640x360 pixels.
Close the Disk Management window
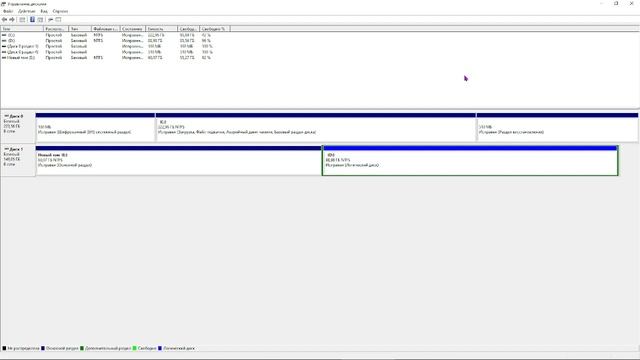click(631, 4)
